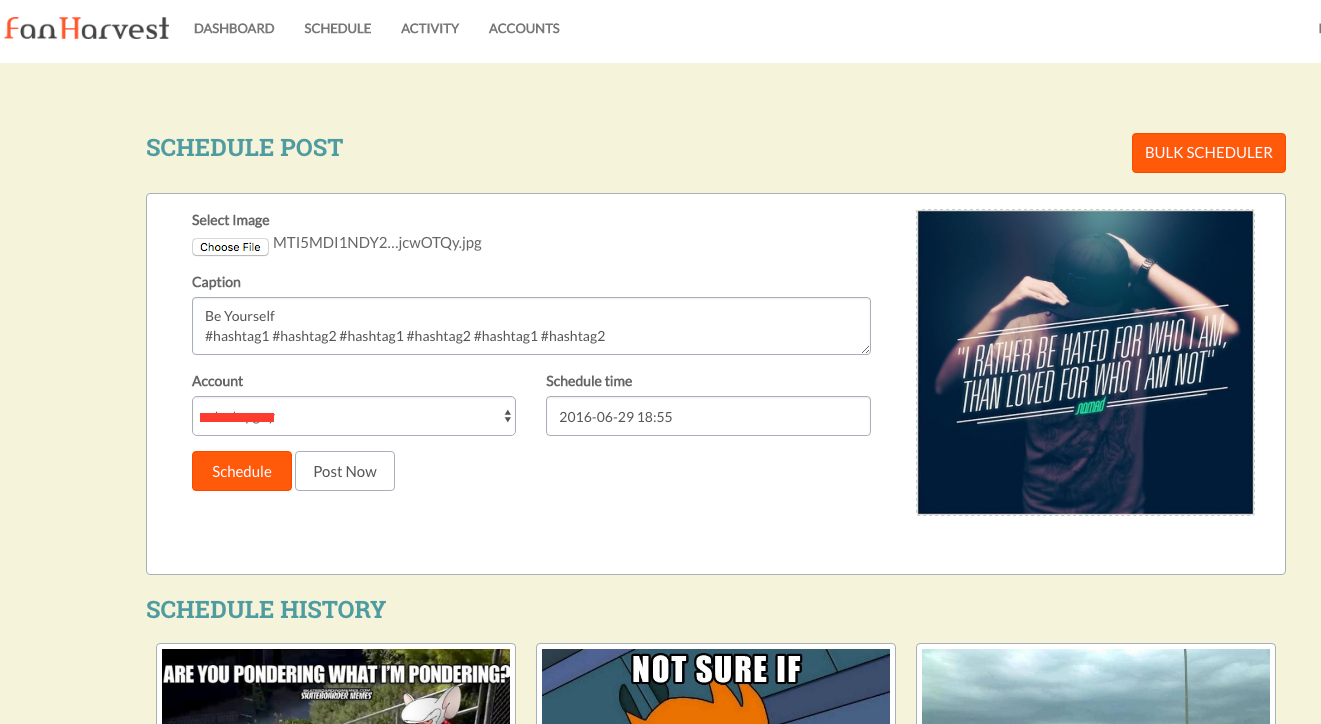Click the Select Image label
The height and width of the screenshot is (724, 1321).
point(231,220)
